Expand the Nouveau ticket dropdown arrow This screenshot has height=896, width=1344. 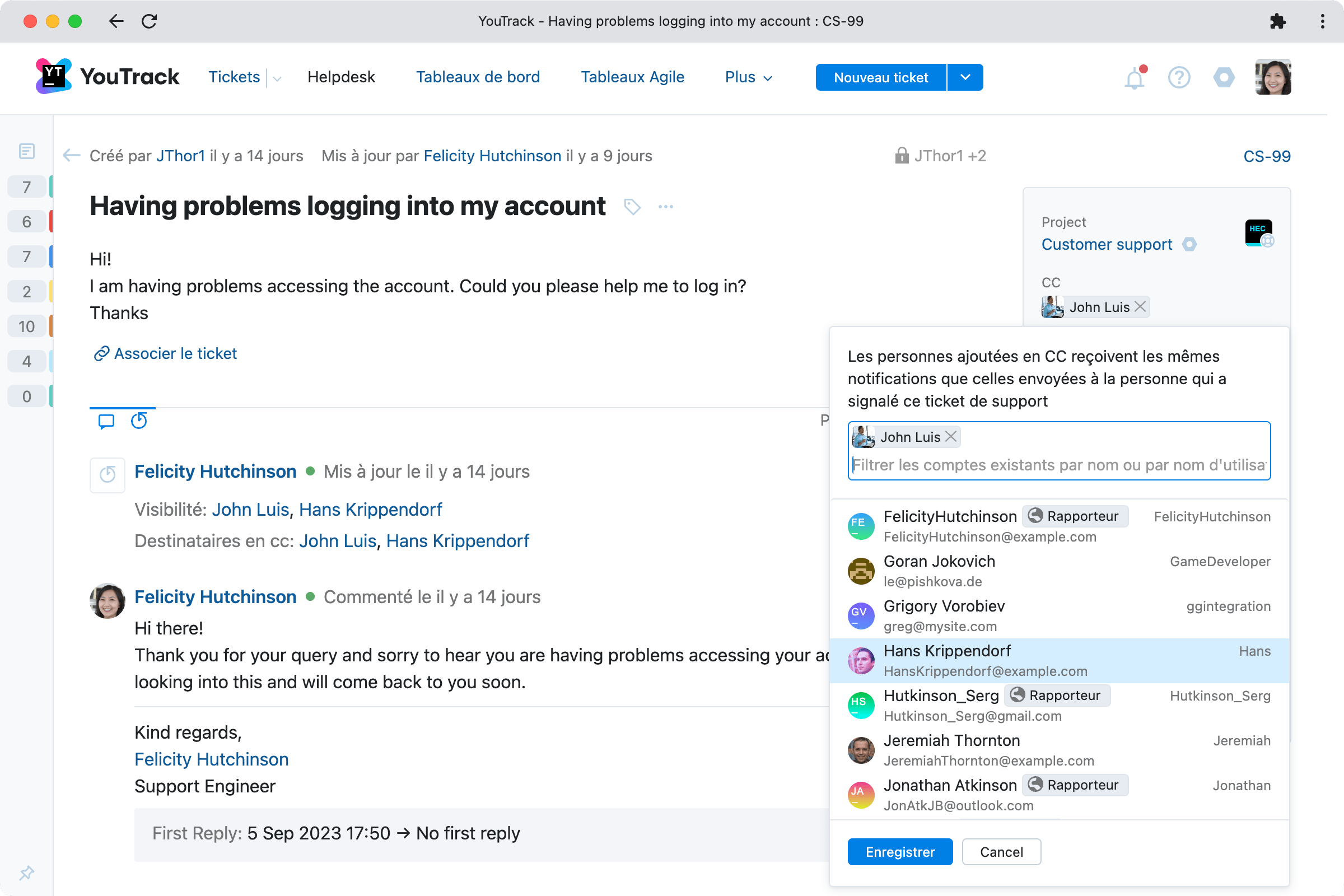click(965, 77)
